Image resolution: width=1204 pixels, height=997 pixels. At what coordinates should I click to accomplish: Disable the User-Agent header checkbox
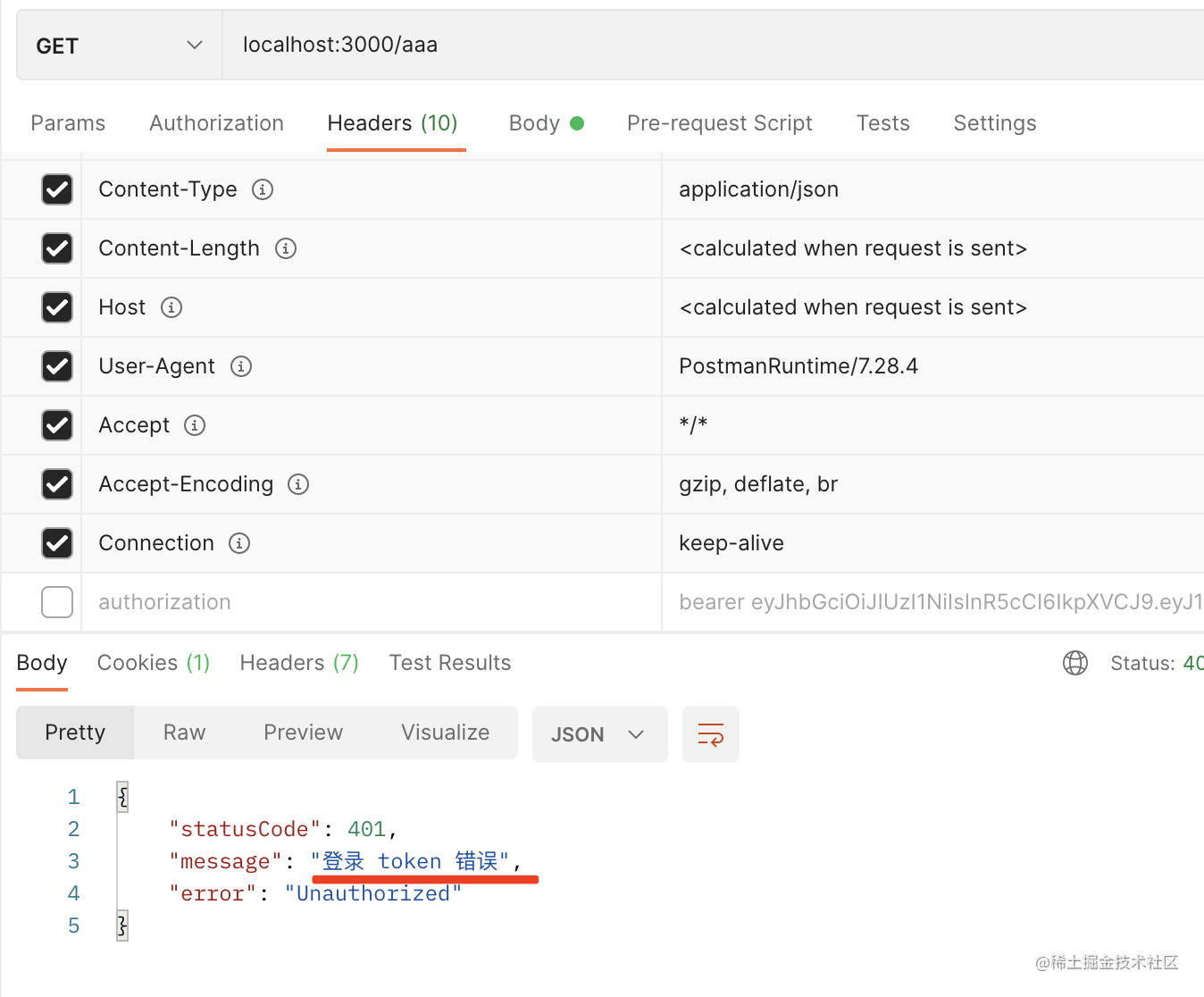(57, 366)
